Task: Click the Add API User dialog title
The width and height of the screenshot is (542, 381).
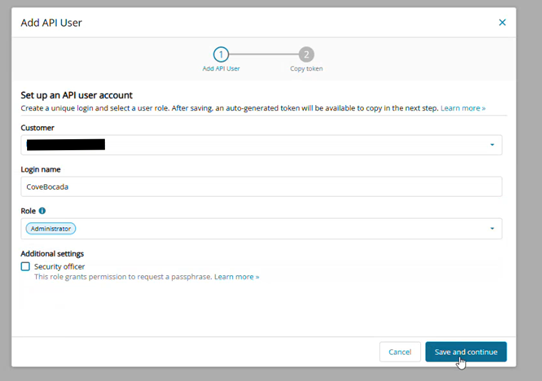Action: pos(51,23)
